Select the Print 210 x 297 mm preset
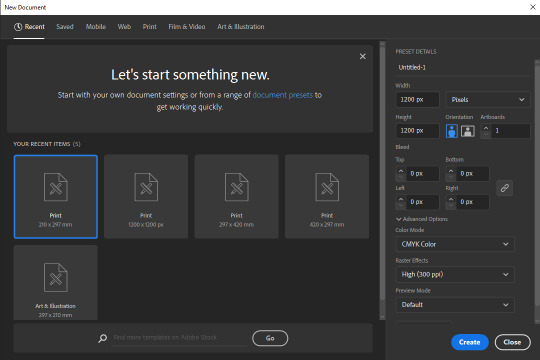Screen dimensions: 540x360 [x=56, y=197]
